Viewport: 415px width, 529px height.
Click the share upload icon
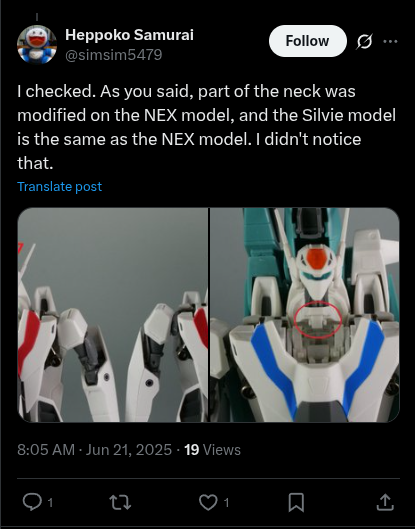[x=385, y=502]
